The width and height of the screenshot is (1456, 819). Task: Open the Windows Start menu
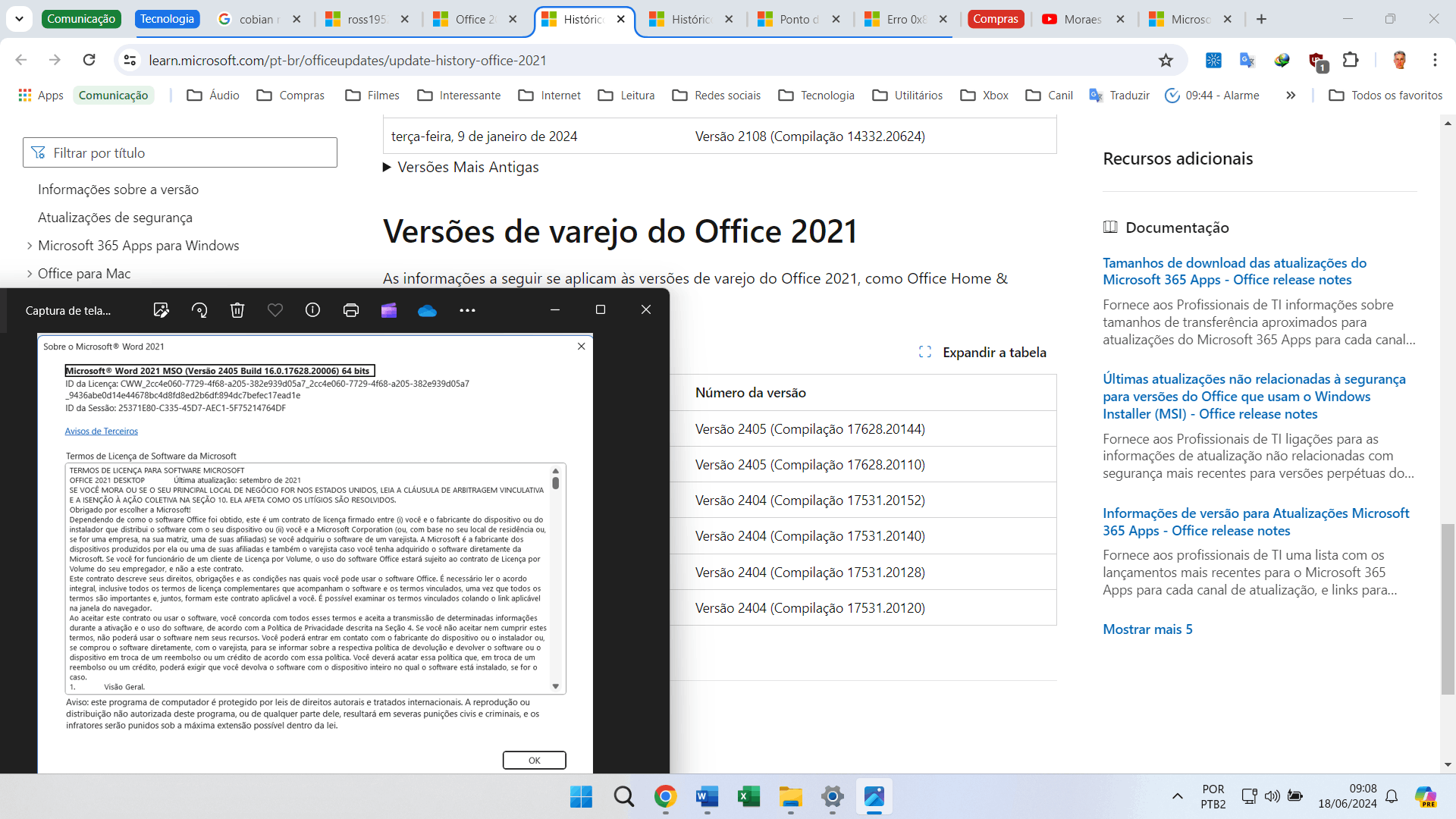[x=582, y=797]
